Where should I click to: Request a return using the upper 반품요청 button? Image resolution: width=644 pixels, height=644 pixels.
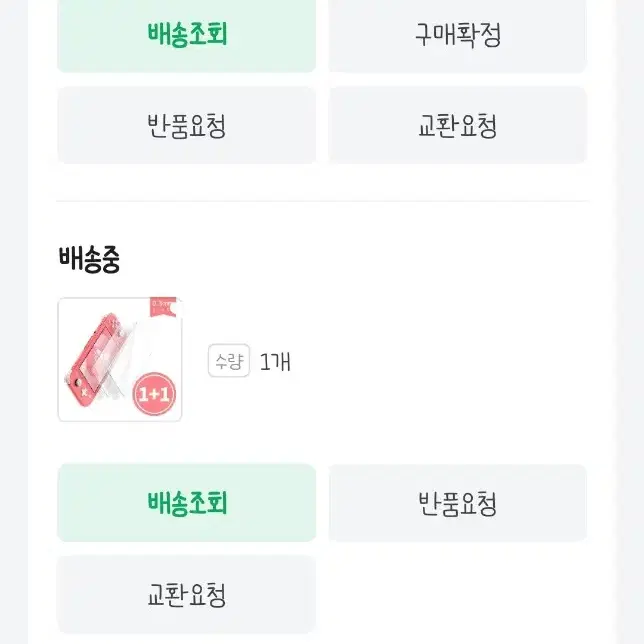click(x=186, y=125)
